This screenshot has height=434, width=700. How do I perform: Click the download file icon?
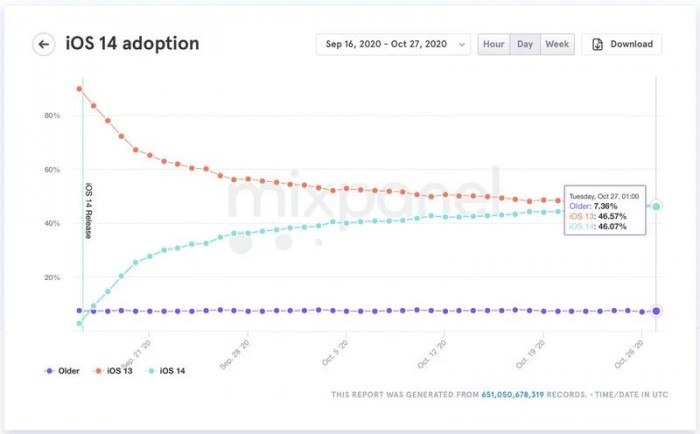(597, 44)
